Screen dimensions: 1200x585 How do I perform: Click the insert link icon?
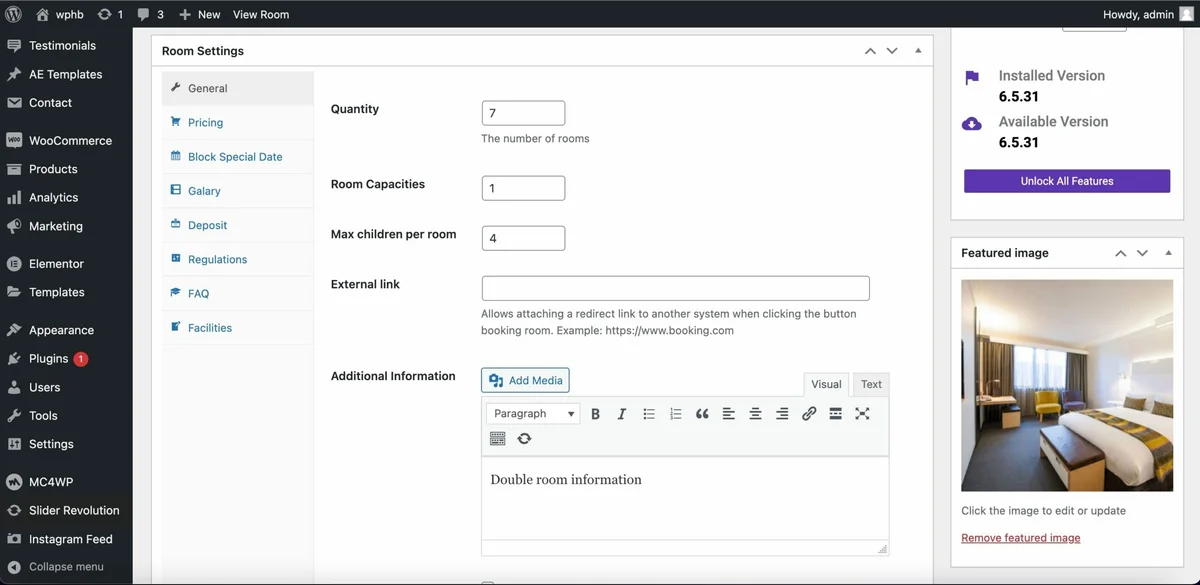(809, 414)
